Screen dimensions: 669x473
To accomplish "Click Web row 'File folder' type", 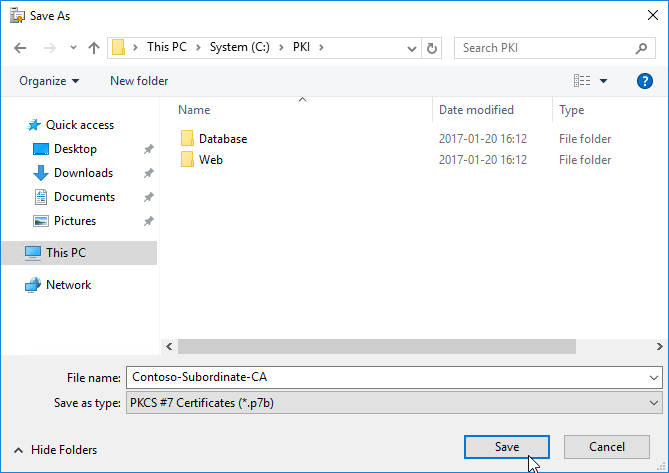I will pyautogui.click(x=585, y=160).
